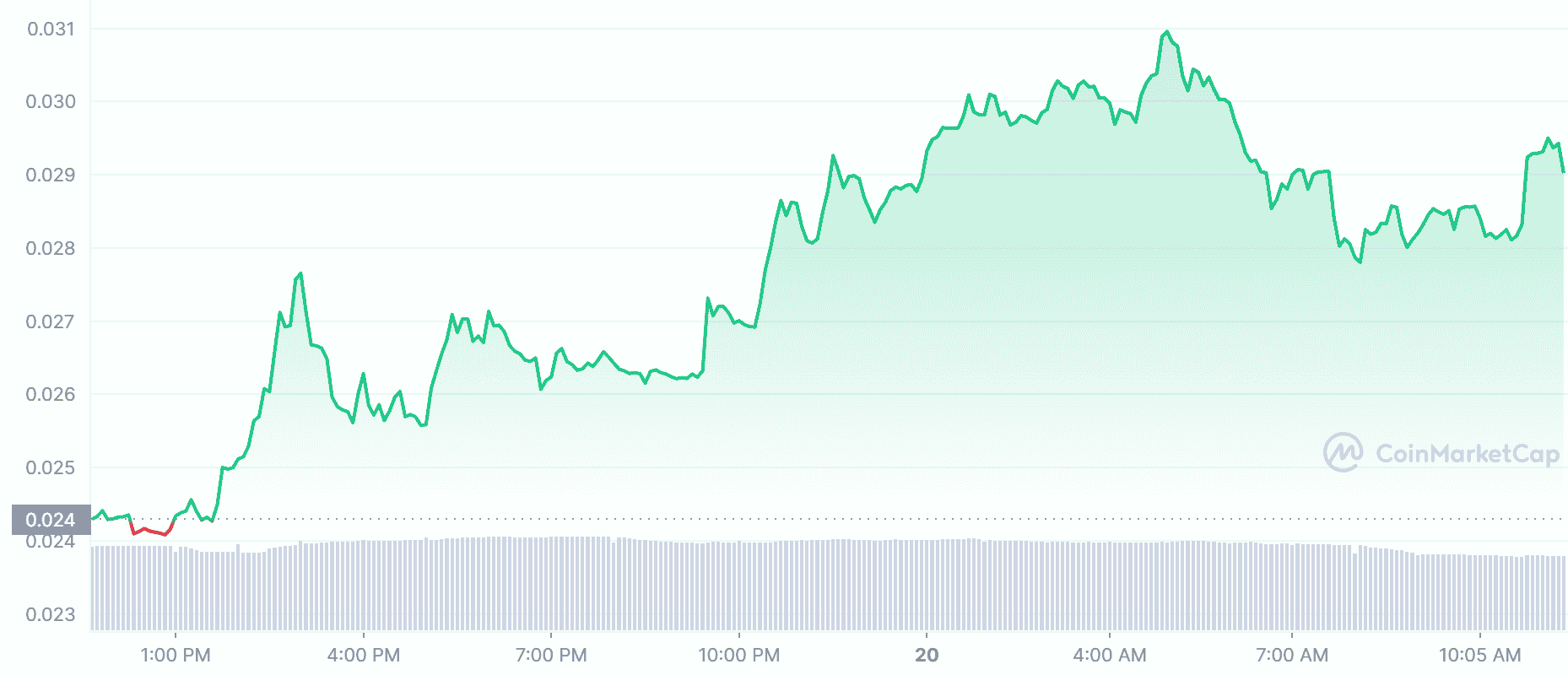The image size is (1568, 675).
Task: Click the bold 20 date marker
Action: point(927,655)
